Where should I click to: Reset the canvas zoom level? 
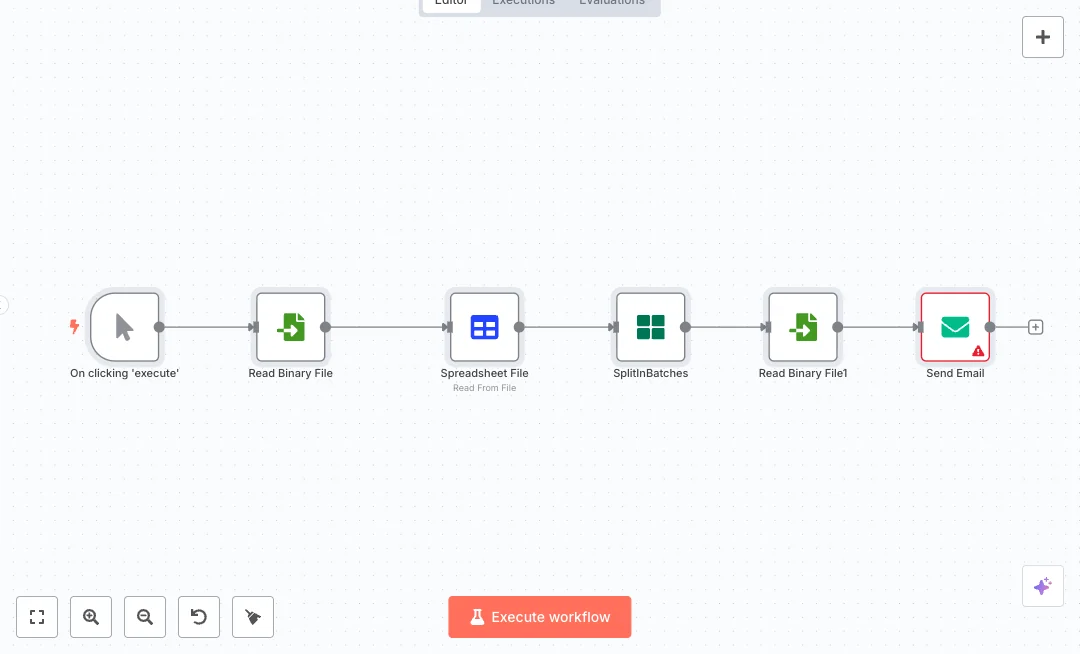[199, 617]
